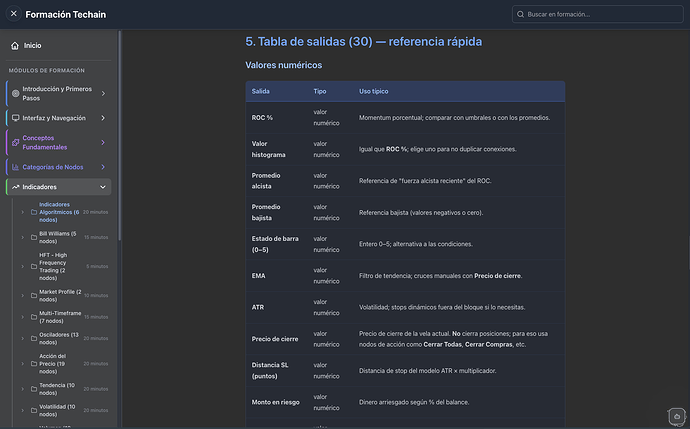Image resolution: width=690 pixels, height=429 pixels.
Task: Expand arrow for Indicadores Algorítmicos
Action: [22, 212]
